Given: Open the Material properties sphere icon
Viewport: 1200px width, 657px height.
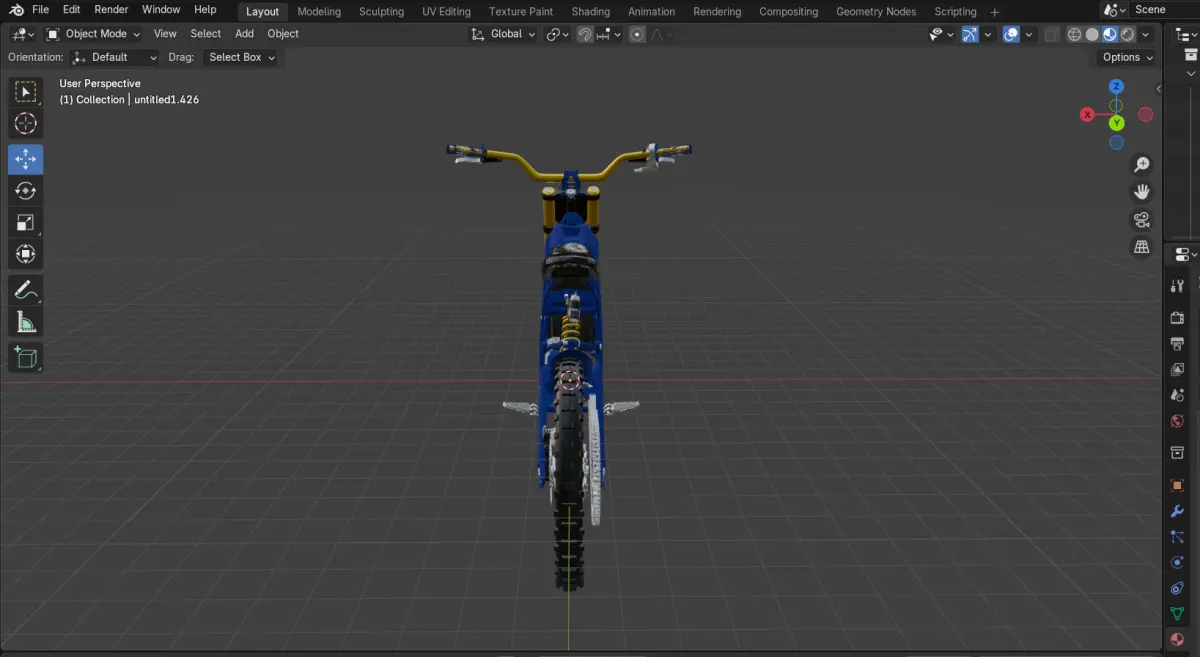Looking at the screenshot, I should pos(1178,639).
